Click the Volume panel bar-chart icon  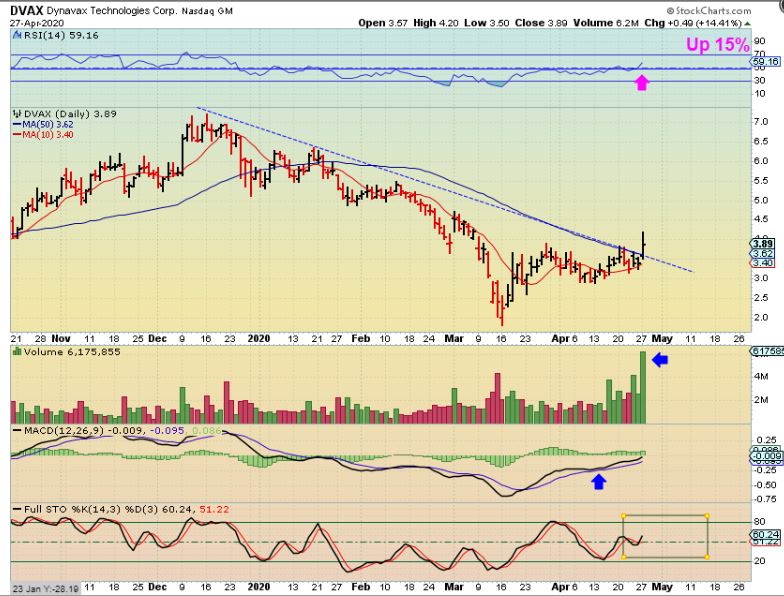coord(17,352)
